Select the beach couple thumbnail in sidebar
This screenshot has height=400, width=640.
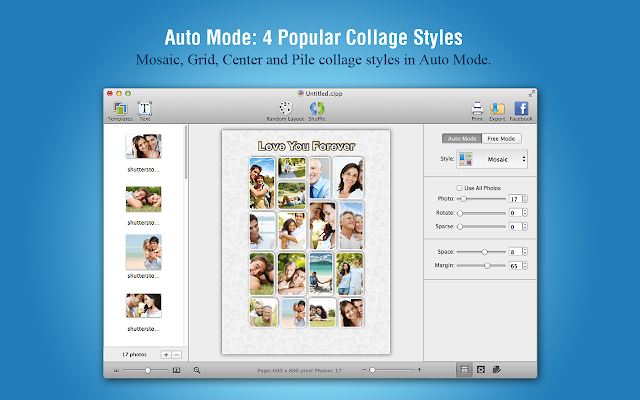coord(143,252)
